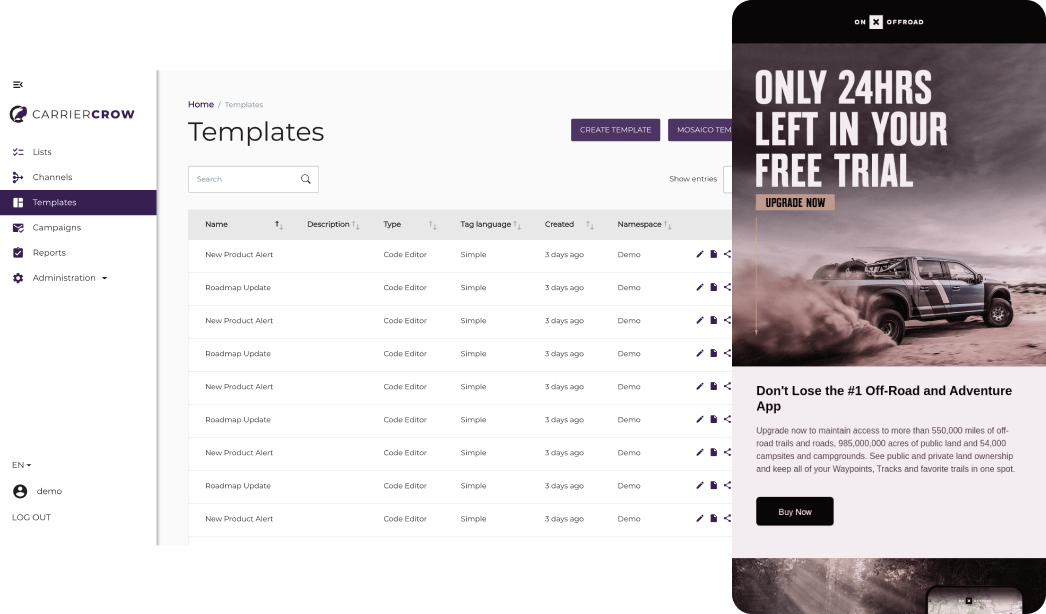1046x614 pixels.
Task: Sort templates by the Created column
Action: click(590, 225)
